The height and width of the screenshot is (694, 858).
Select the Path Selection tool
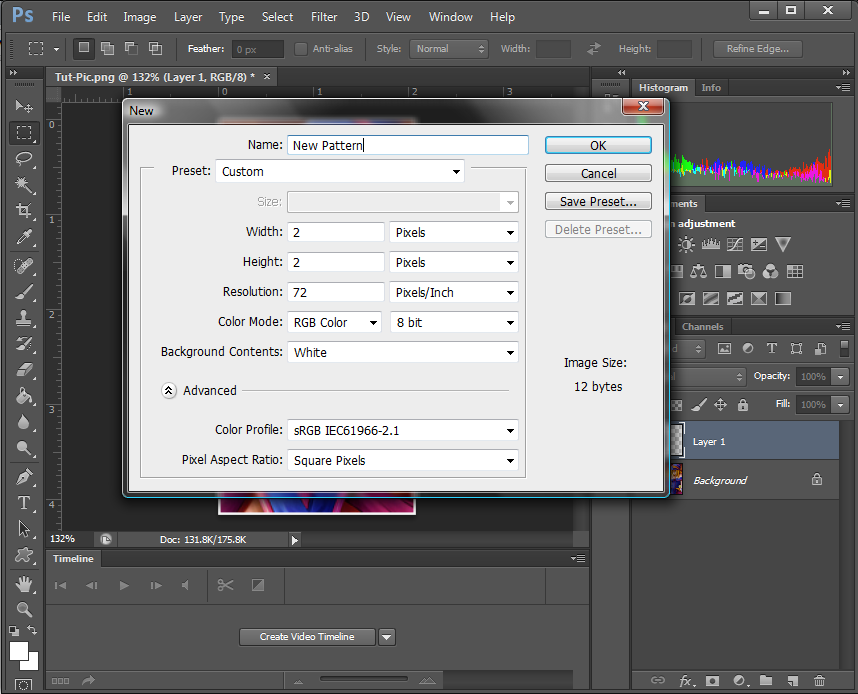pos(24,529)
